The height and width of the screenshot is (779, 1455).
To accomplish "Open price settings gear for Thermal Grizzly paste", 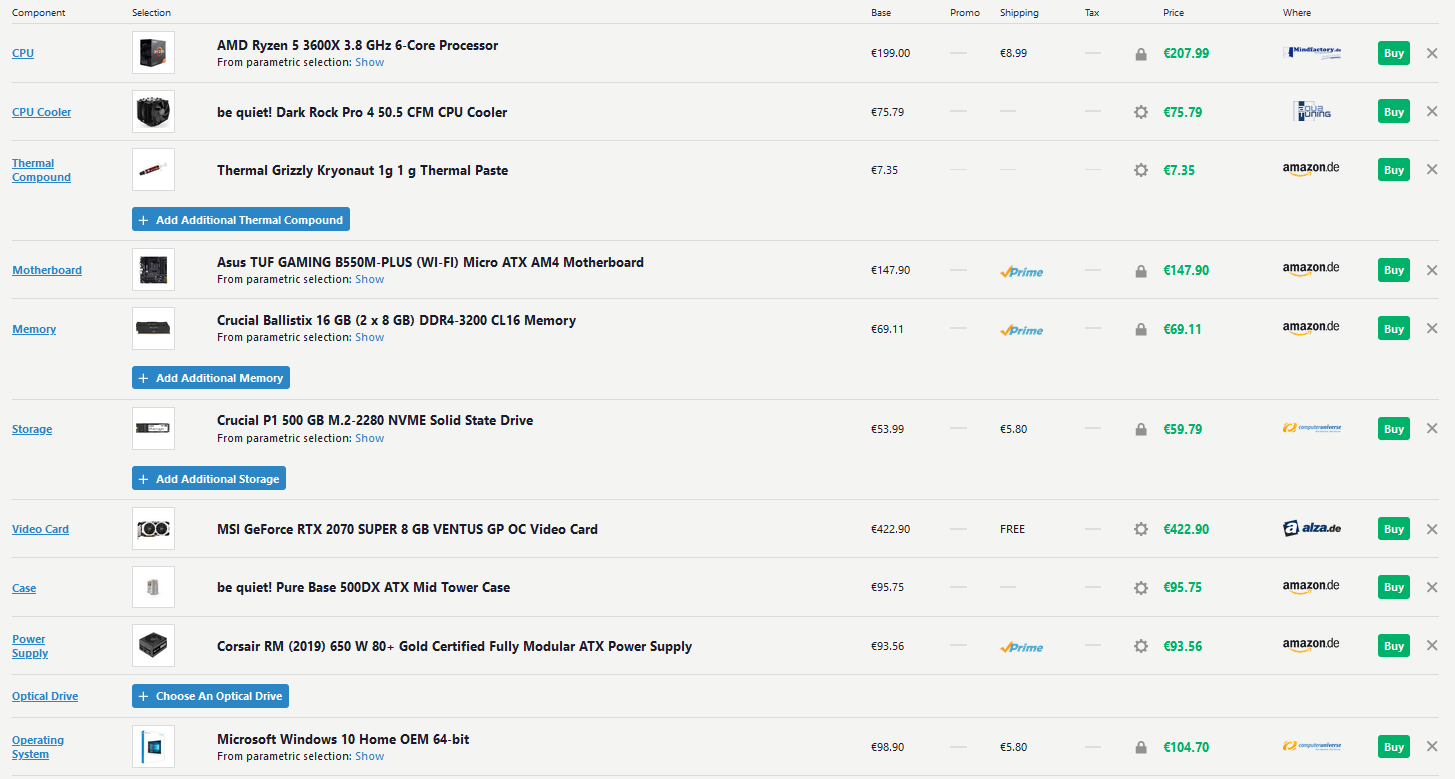I will coord(1141,170).
